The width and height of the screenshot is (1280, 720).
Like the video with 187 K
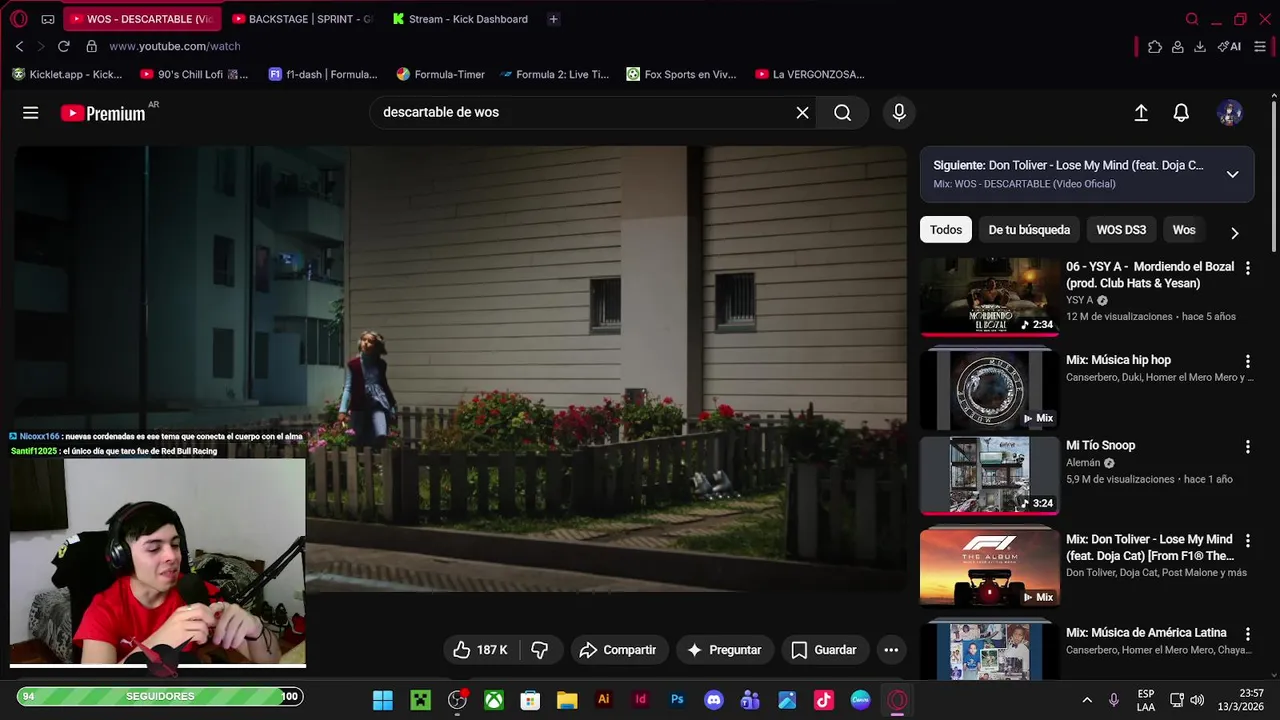(x=480, y=650)
